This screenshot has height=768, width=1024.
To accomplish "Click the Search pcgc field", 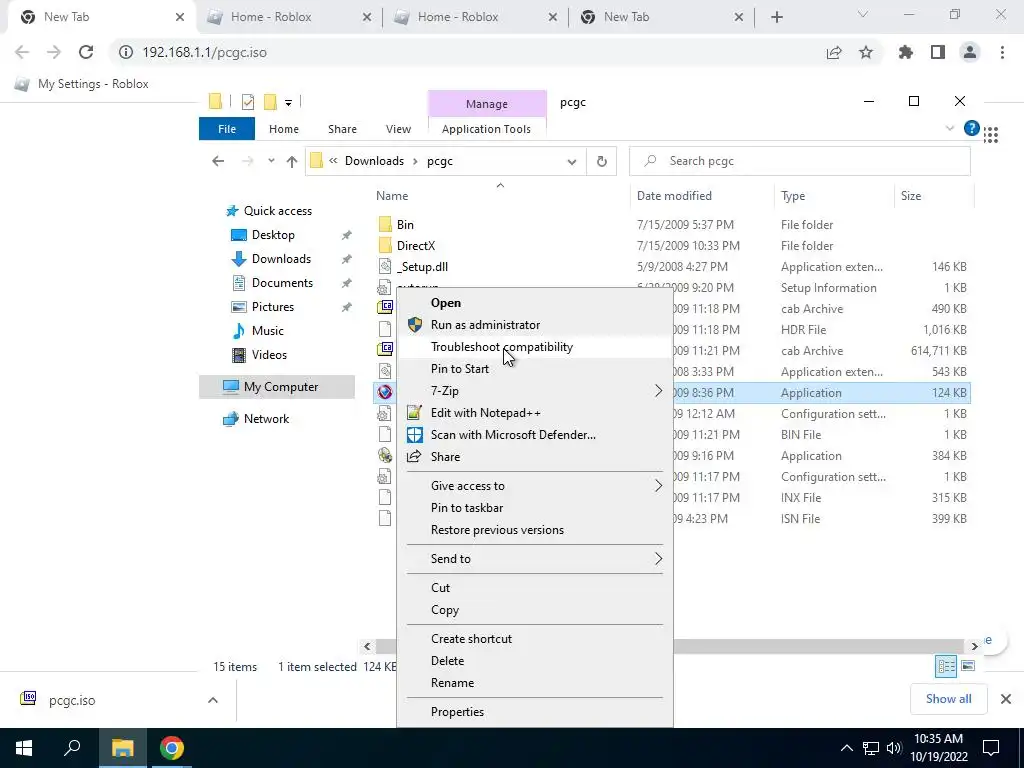I will (x=799, y=161).
